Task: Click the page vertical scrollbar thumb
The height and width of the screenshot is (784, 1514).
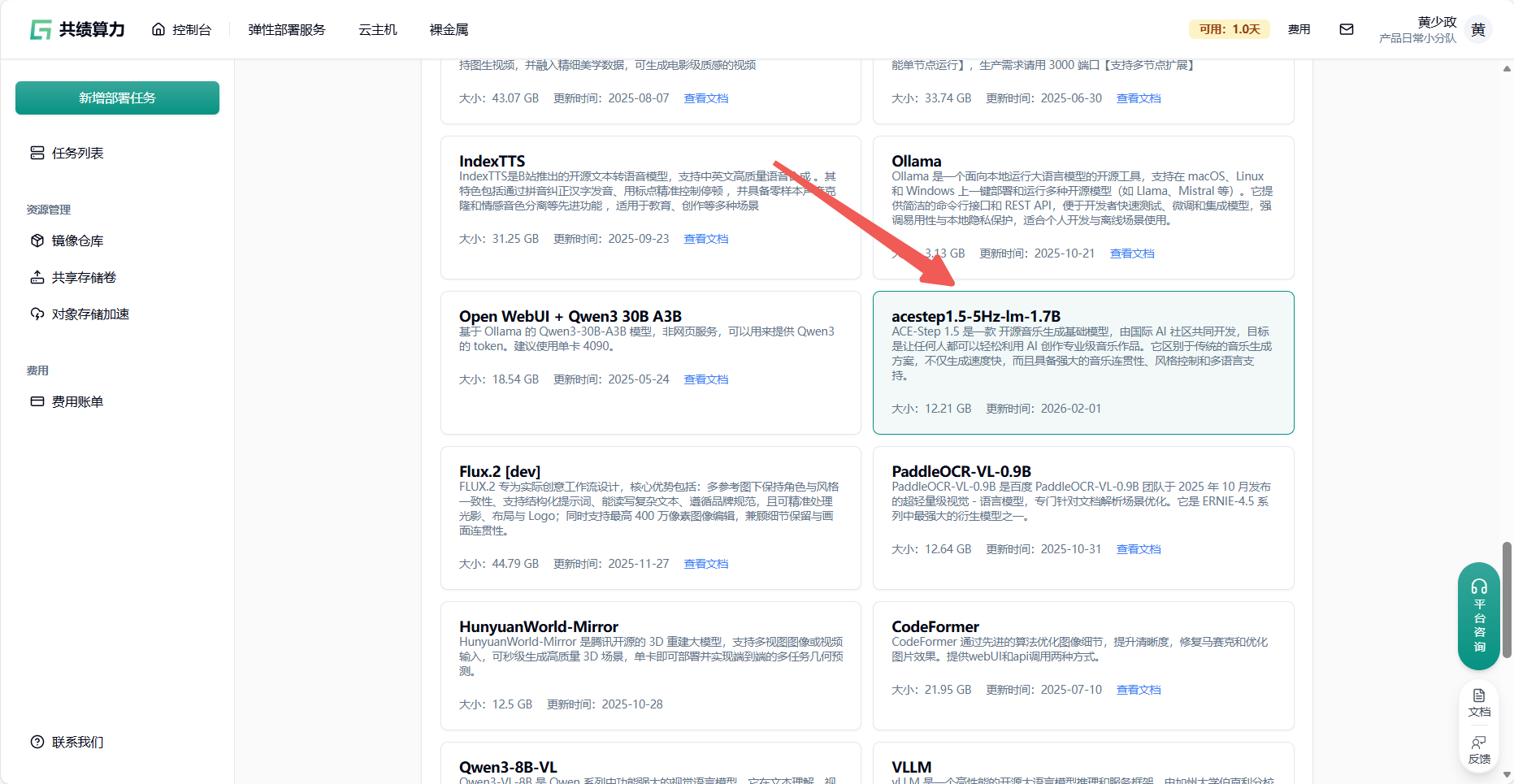Action: pos(1507,600)
